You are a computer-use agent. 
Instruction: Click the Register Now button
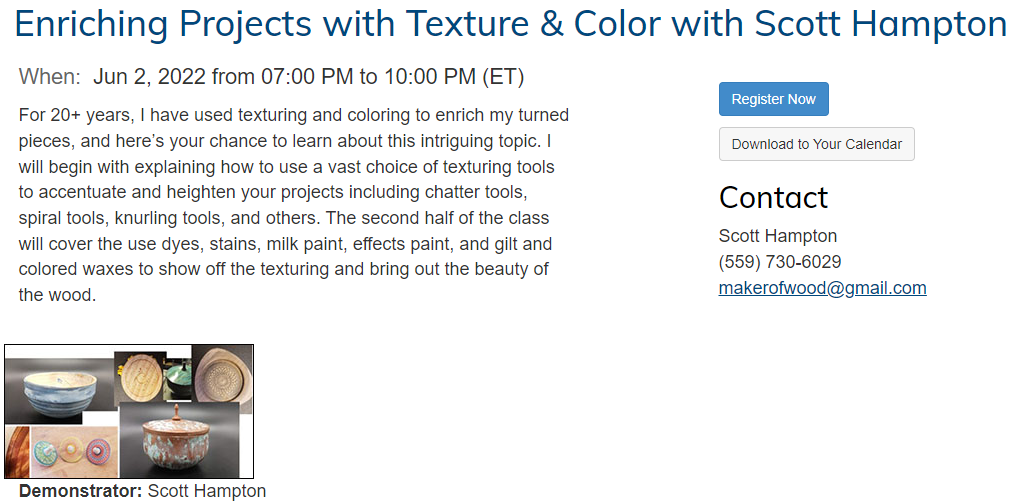coord(773,99)
